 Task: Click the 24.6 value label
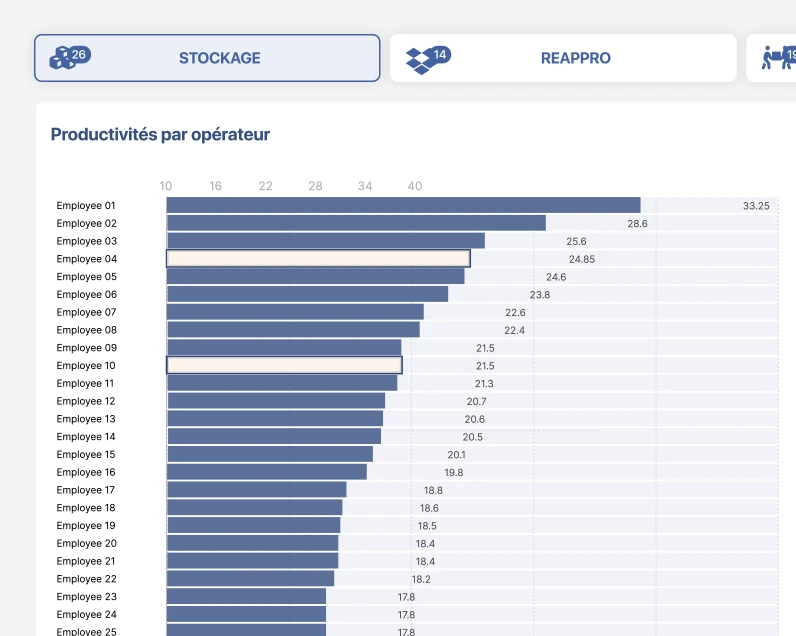click(556, 277)
